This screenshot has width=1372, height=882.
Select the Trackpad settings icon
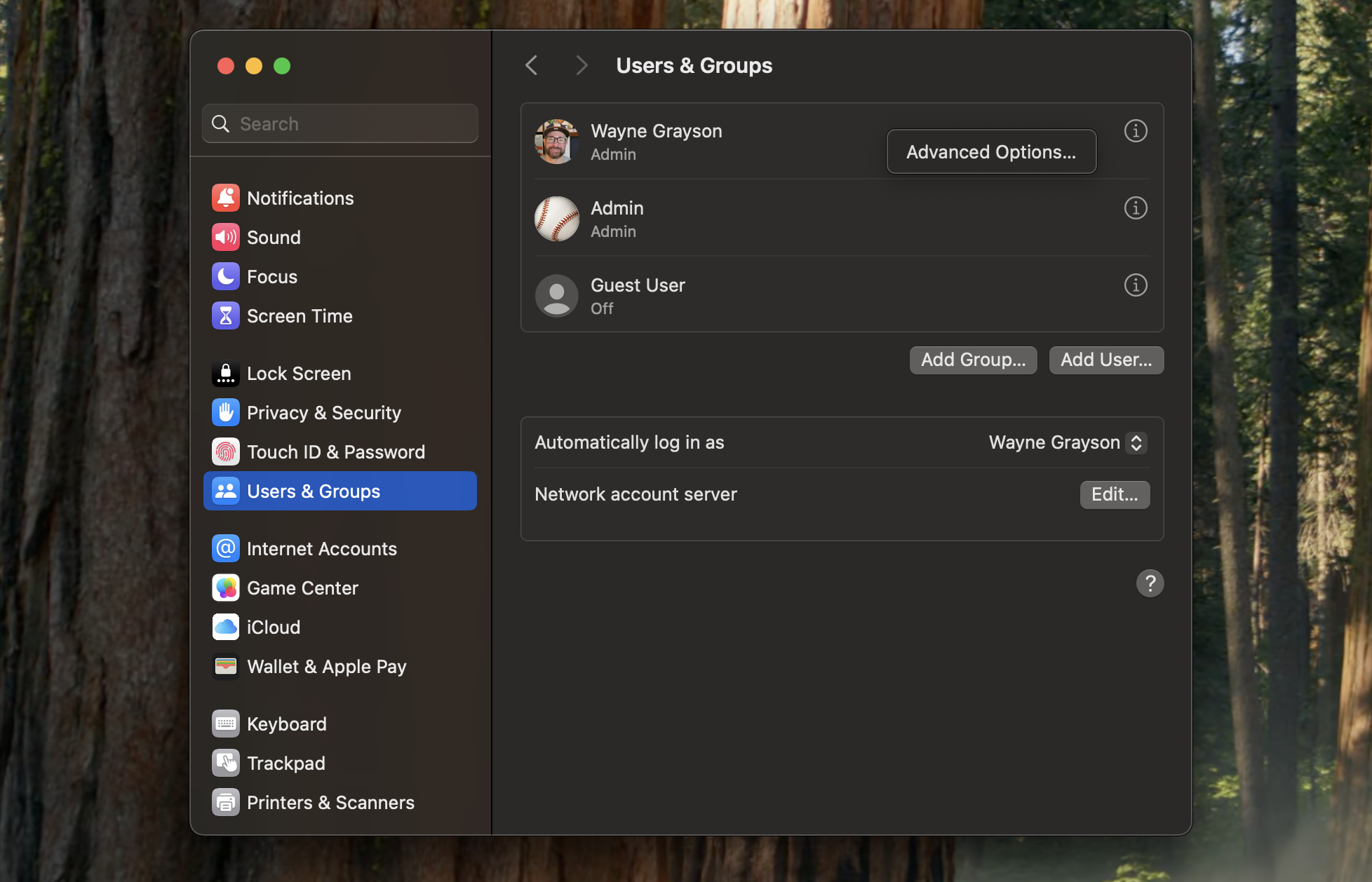click(225, 763)
